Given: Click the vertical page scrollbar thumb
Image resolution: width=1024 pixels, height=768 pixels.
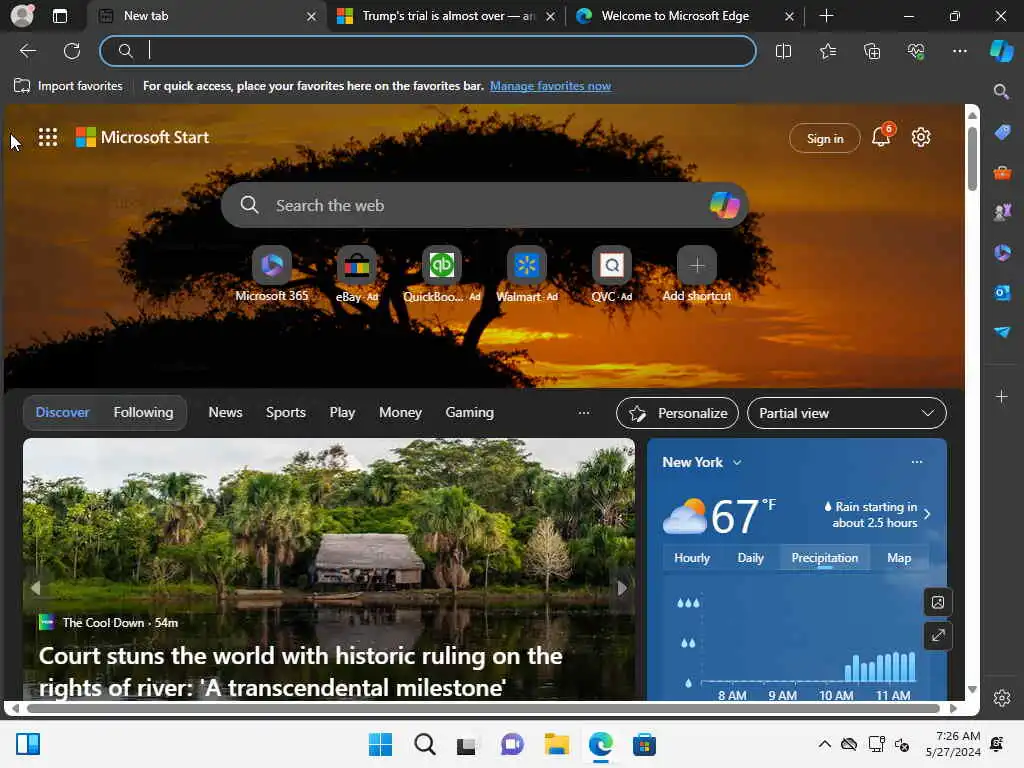Looking at the screenshot, I should pyautogui.click(x=972, y=159).
